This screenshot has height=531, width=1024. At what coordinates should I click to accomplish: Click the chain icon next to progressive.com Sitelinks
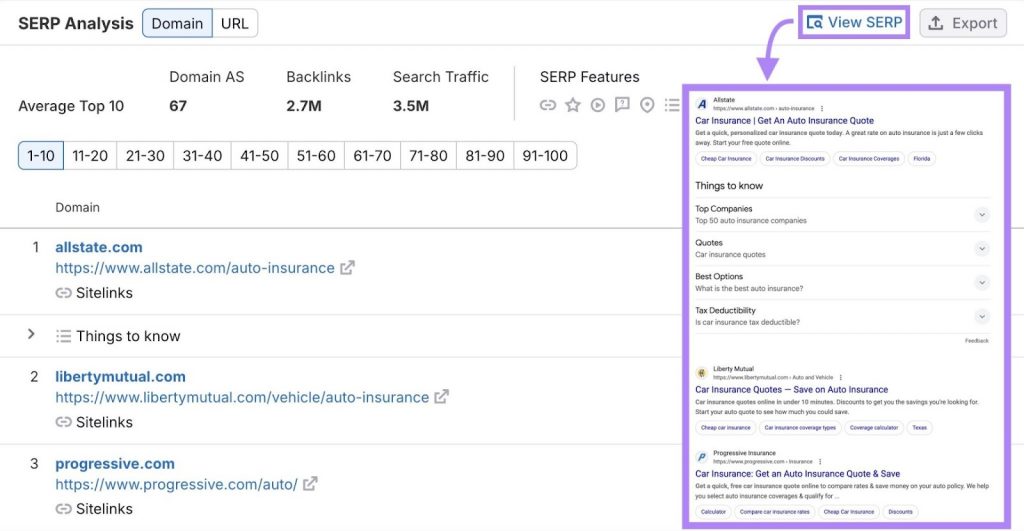click(x=63, y=509)
